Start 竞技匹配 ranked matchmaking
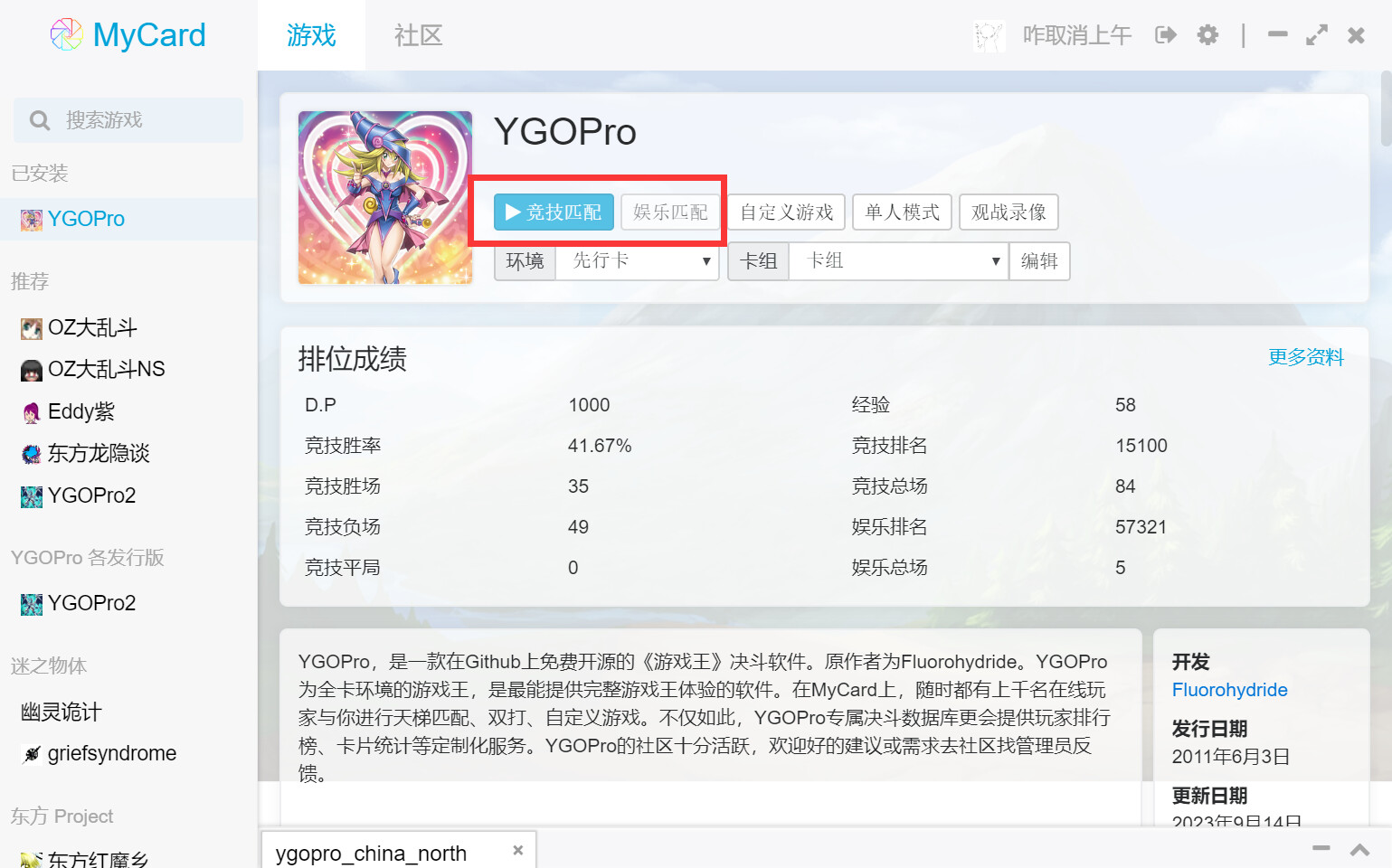The width and height of the screenshot is (1392, 868). (x=554, y=212)
